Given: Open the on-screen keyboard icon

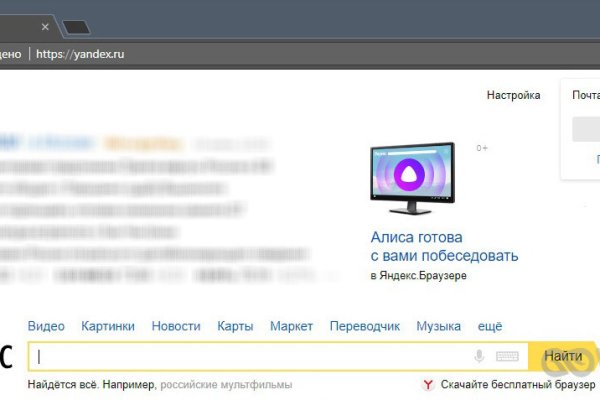Looking at the screenshot, I should pyautogui.click(x=507, y=356).
